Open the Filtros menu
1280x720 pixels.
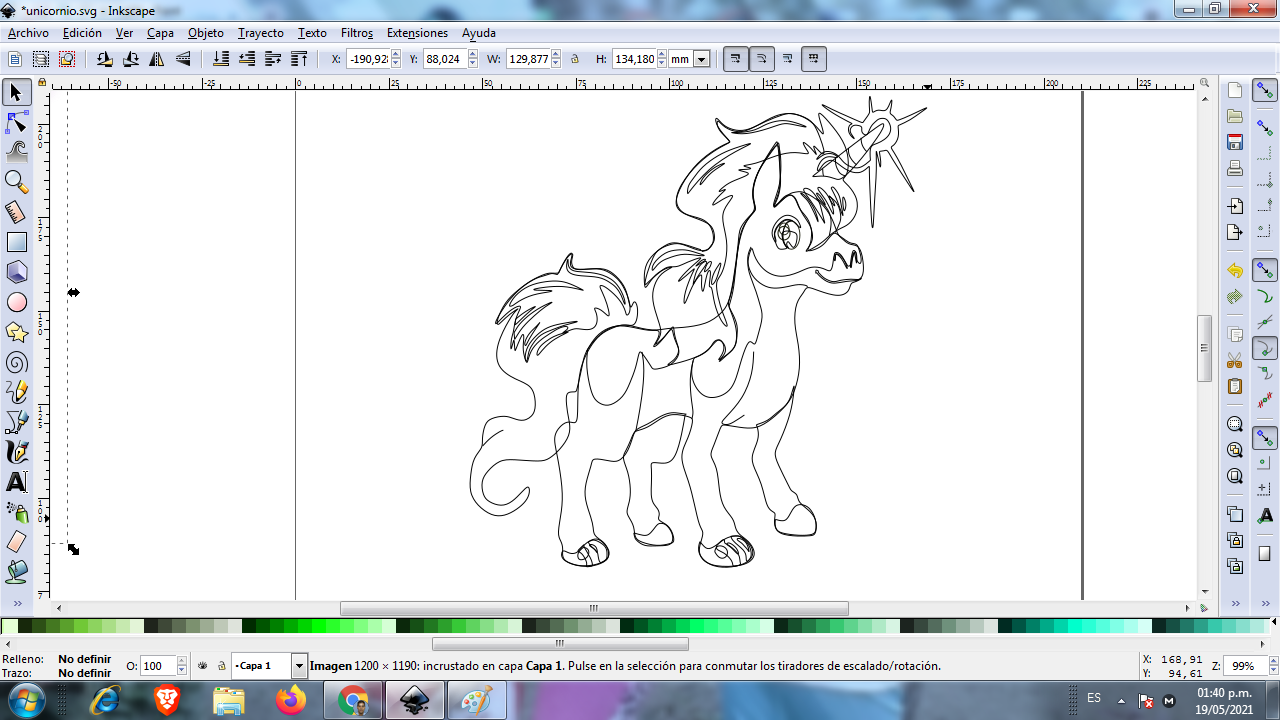click(357, 33)
